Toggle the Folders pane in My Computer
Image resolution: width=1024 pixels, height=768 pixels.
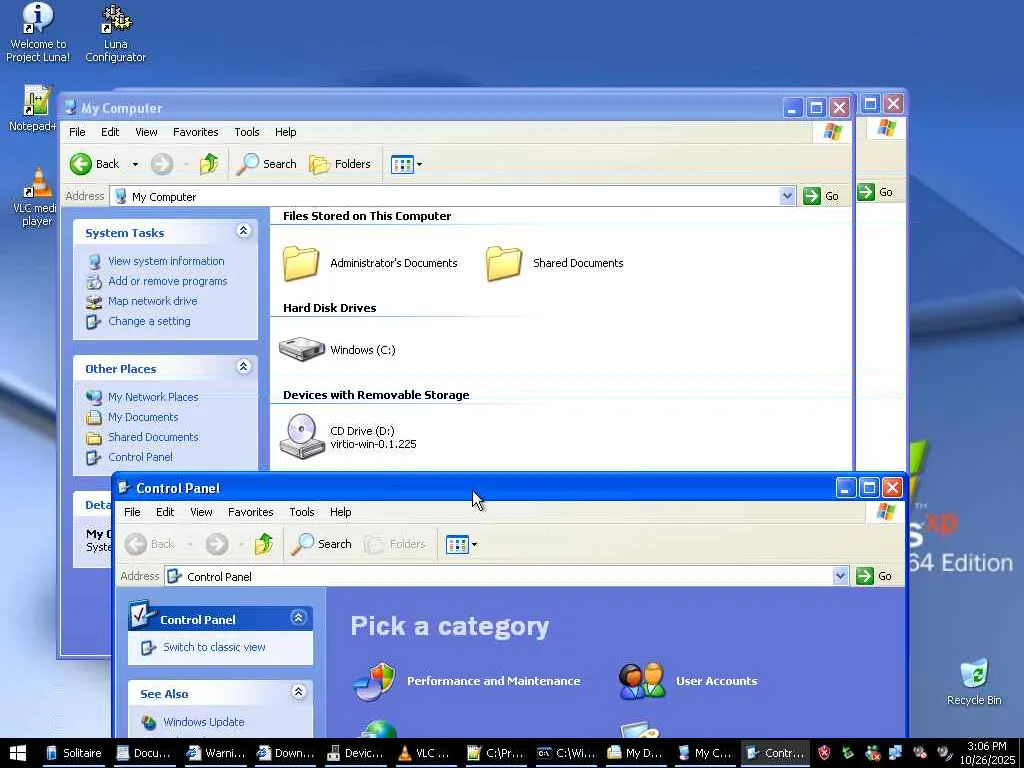(340, 164)
